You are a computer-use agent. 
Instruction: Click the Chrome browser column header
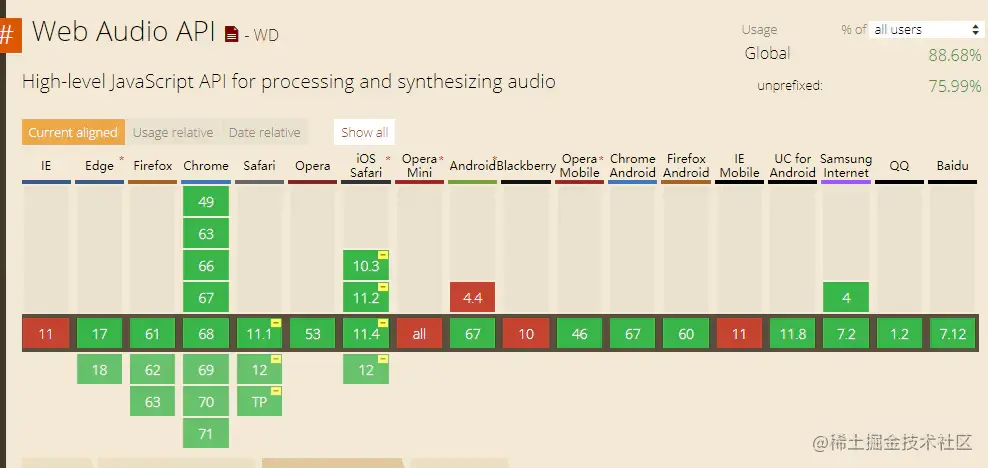(206, 166)
